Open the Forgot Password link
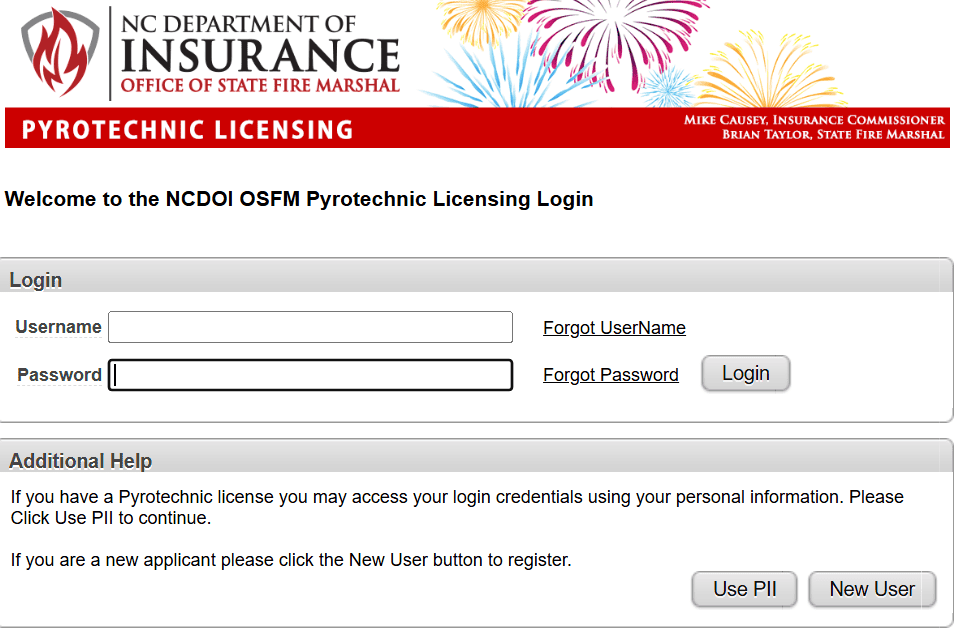Image resolution: width=966 pixels, height=639 pixels. coord(610,375)
